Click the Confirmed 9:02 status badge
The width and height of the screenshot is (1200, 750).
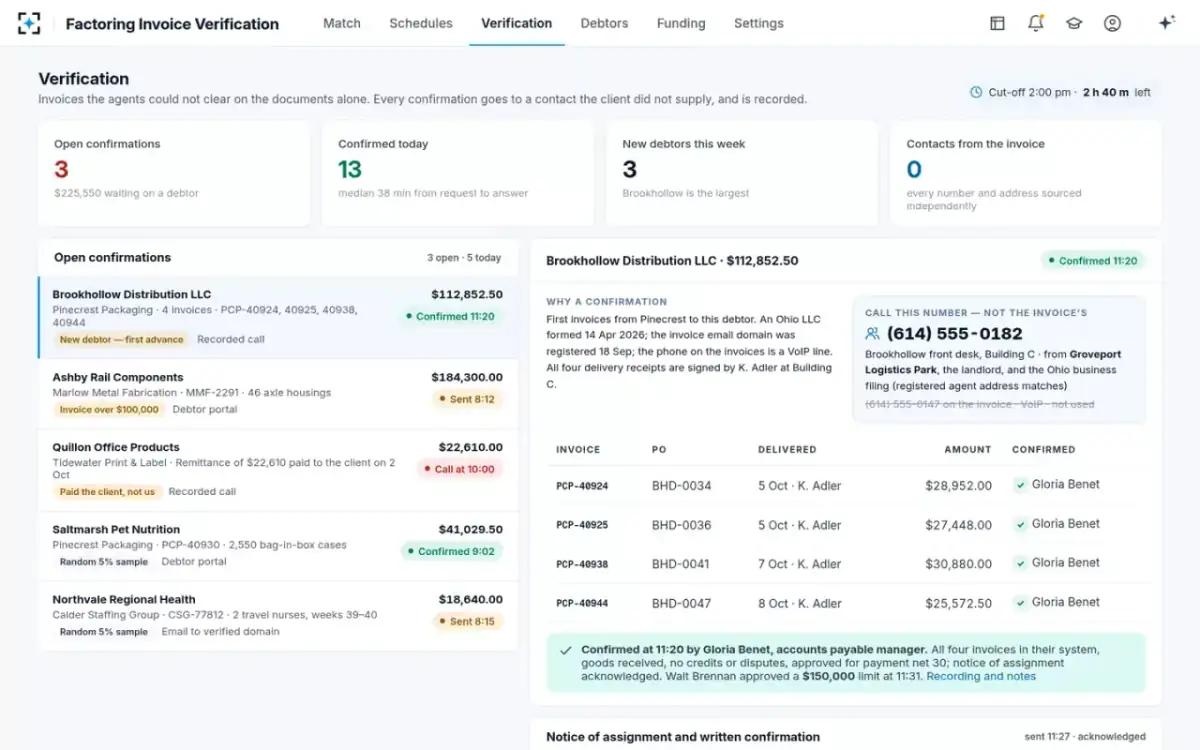coord(451,551)
